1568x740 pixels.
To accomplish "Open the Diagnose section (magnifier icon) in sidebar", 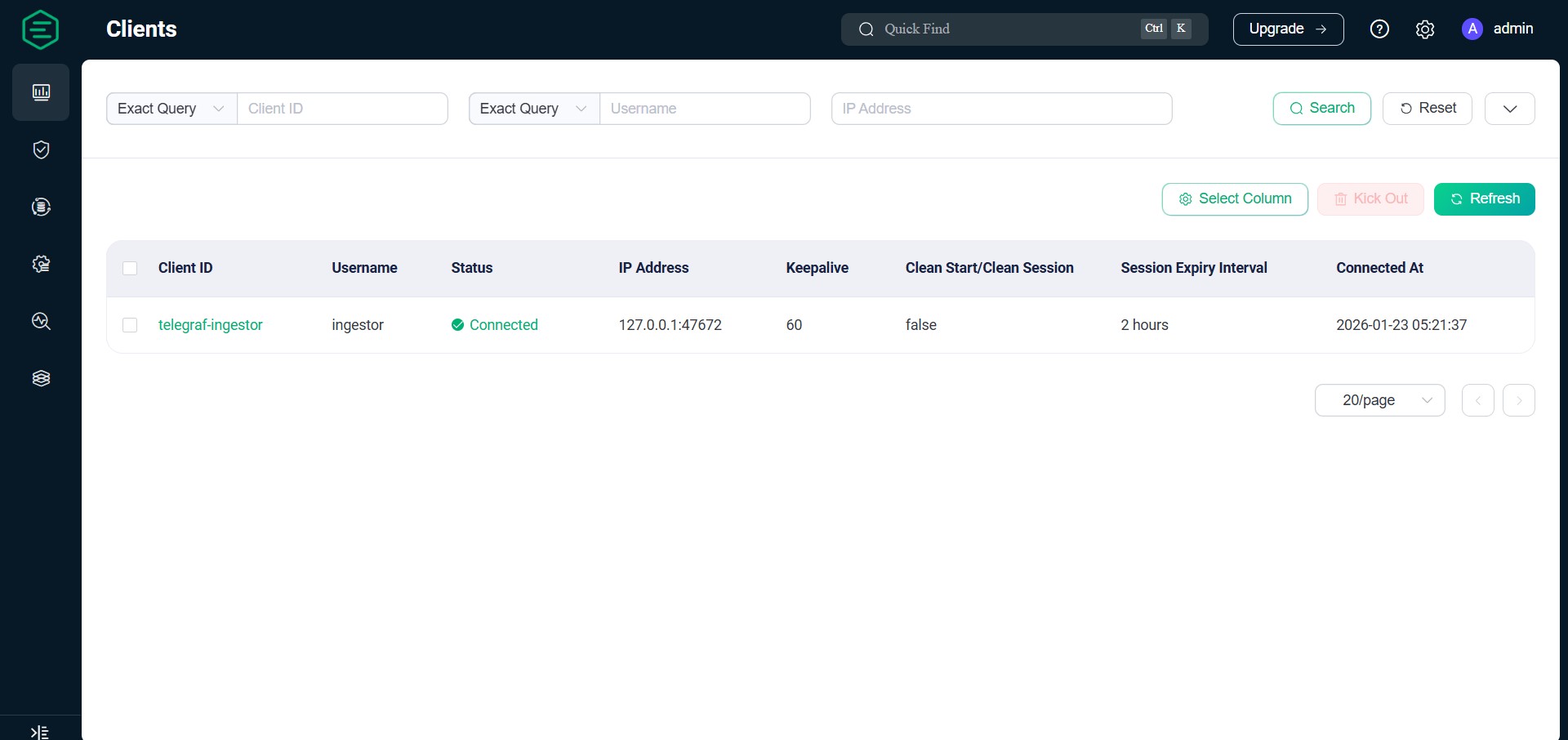I will click(x=40, y=322).
